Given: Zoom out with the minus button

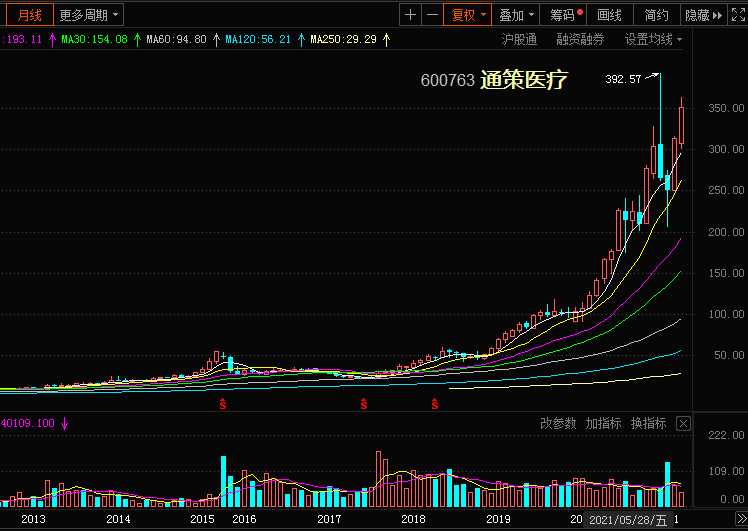Looking at the screenshot, I should click(x=432, y=15).
